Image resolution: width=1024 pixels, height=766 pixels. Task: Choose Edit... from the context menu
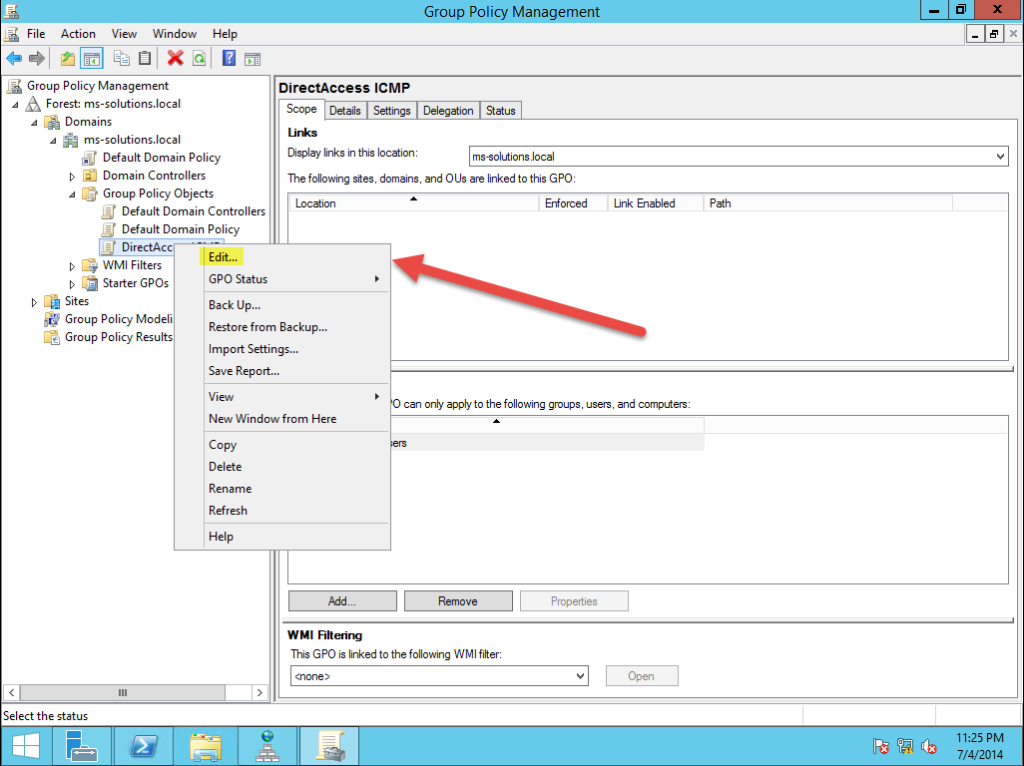tap(223, 257)
